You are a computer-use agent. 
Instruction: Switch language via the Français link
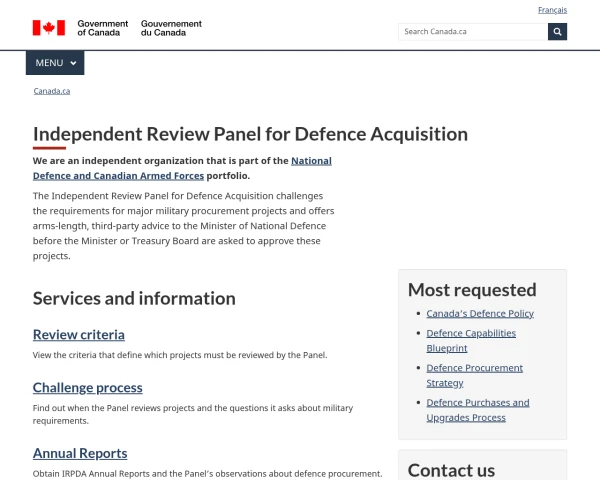tap(552, 10)
